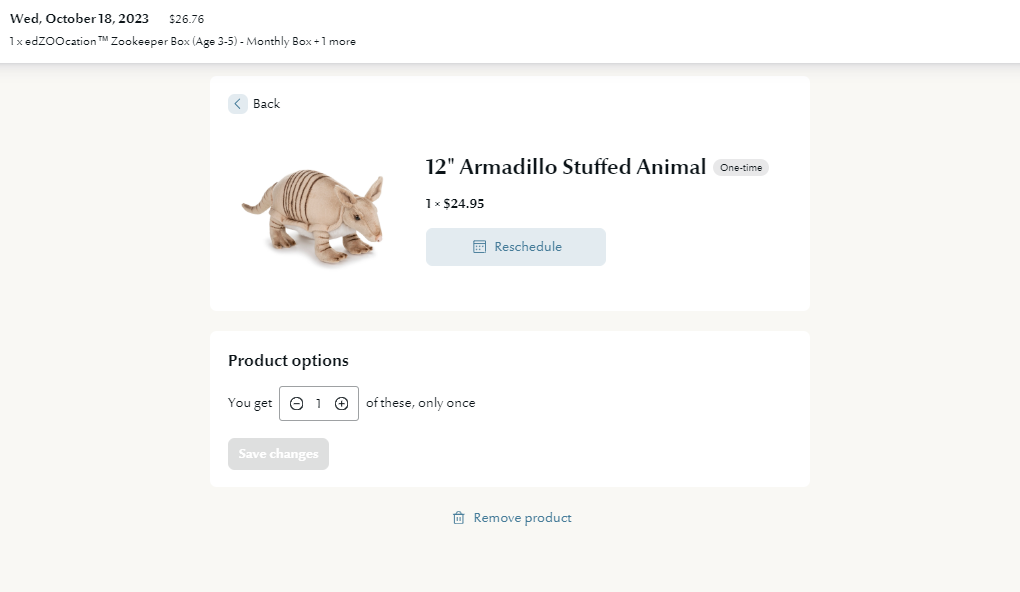Click the greyed-out Save changes button
Screen dimensions: 1020x592
click(278, 454)
